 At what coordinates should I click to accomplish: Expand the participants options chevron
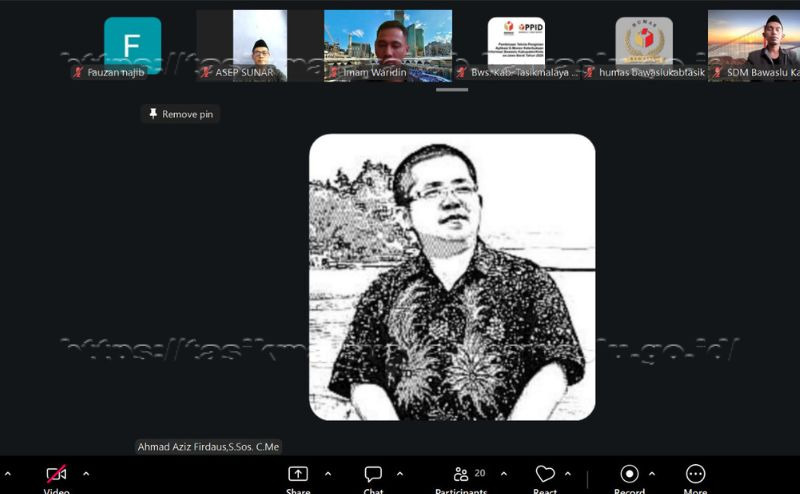[504, 474]
